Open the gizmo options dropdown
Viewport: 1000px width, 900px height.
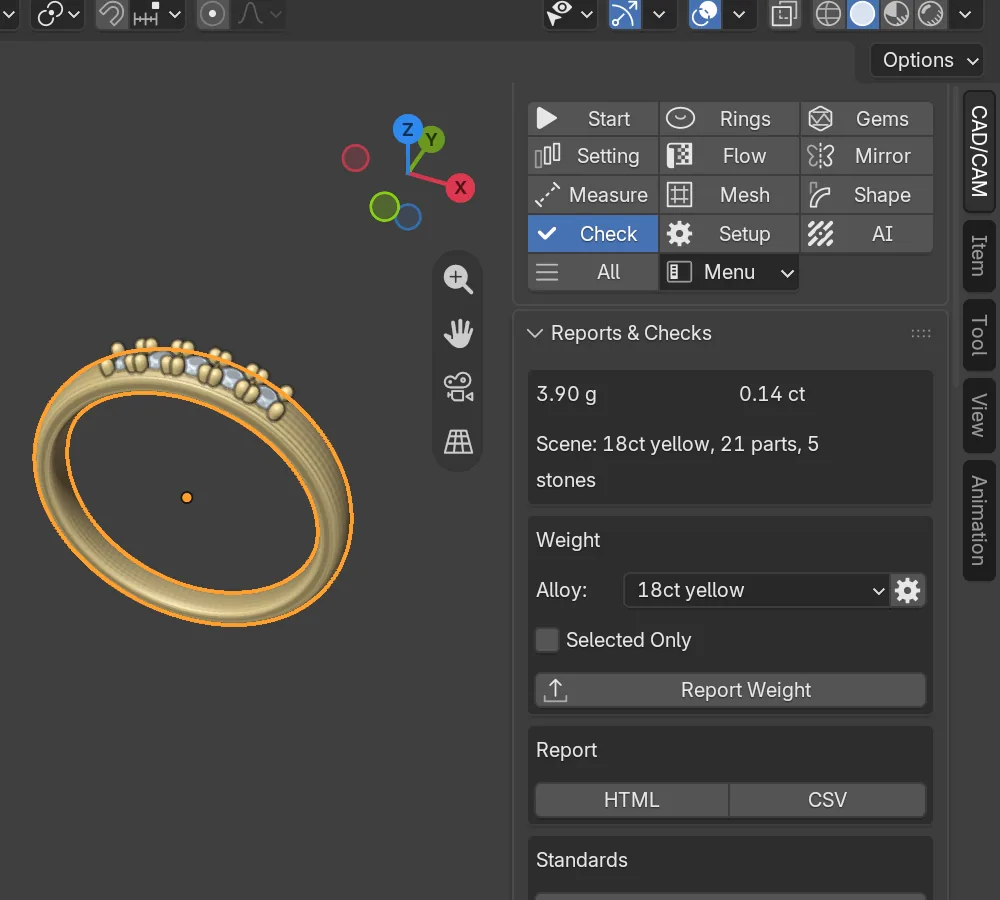point(659,14)
